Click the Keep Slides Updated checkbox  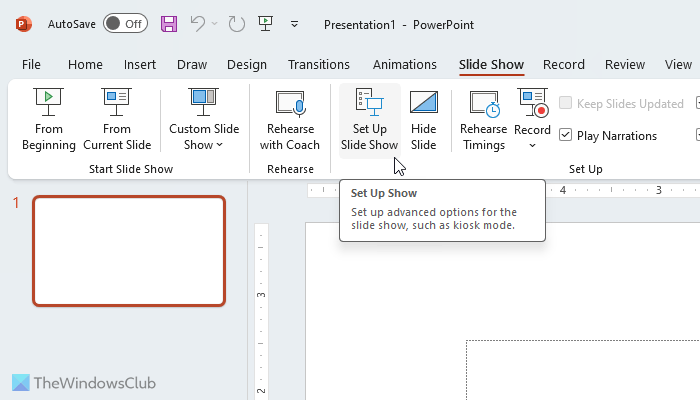(566, 103)
